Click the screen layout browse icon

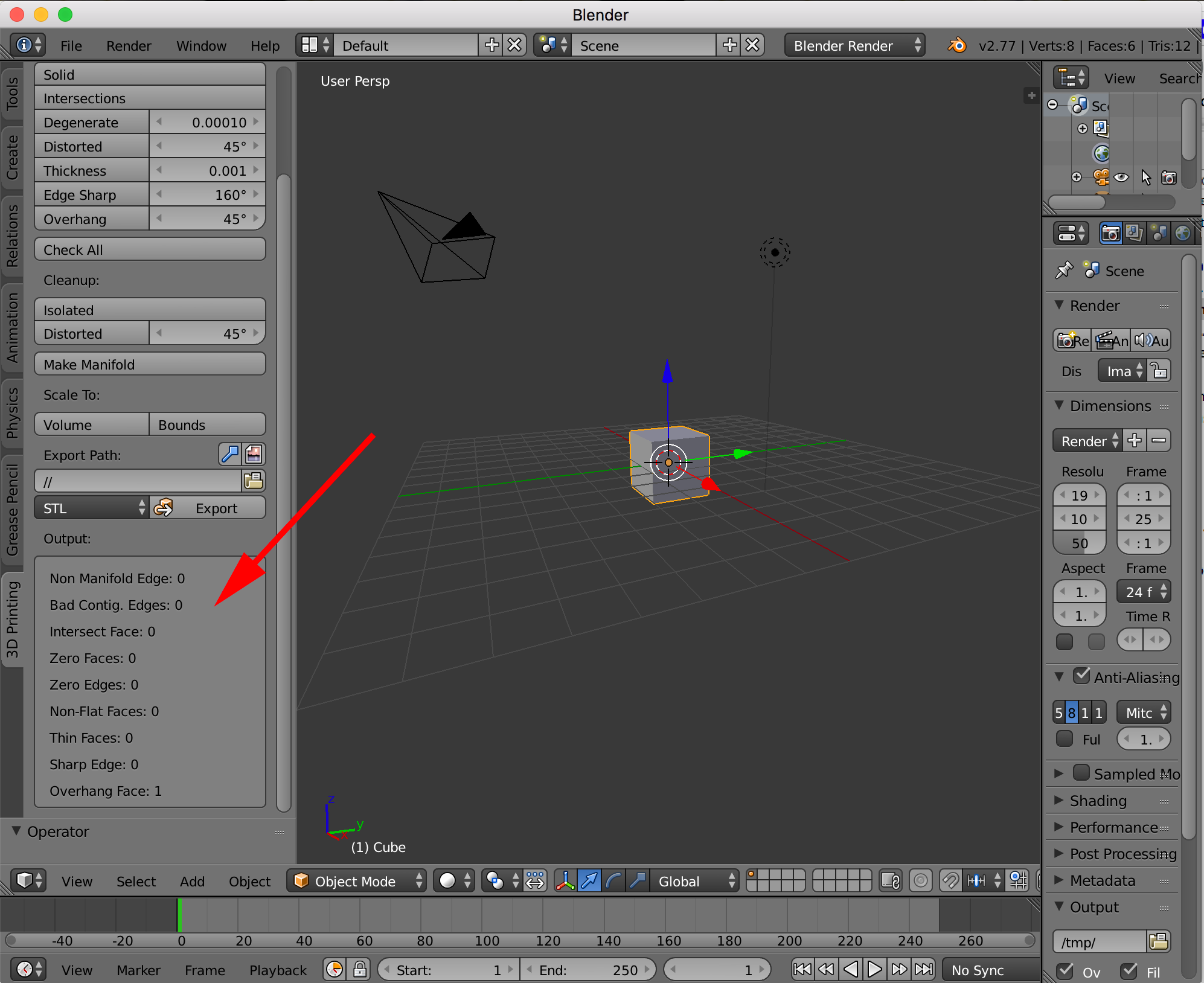click(315, 45)
